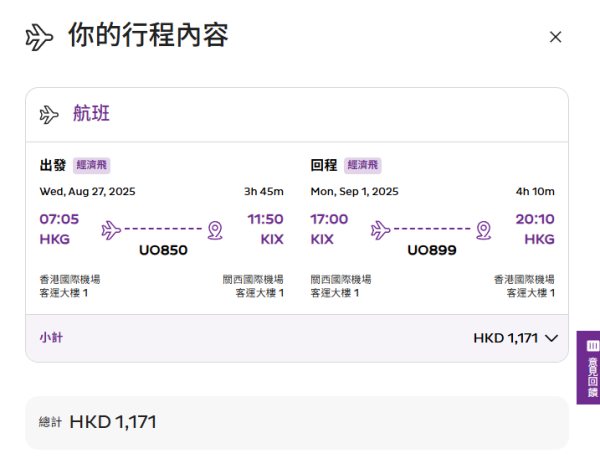Click 關西國際機場 under outbound KIX
Image resolution: width=600 pixels, height=469 pixels.
click(x=253, y=280)
